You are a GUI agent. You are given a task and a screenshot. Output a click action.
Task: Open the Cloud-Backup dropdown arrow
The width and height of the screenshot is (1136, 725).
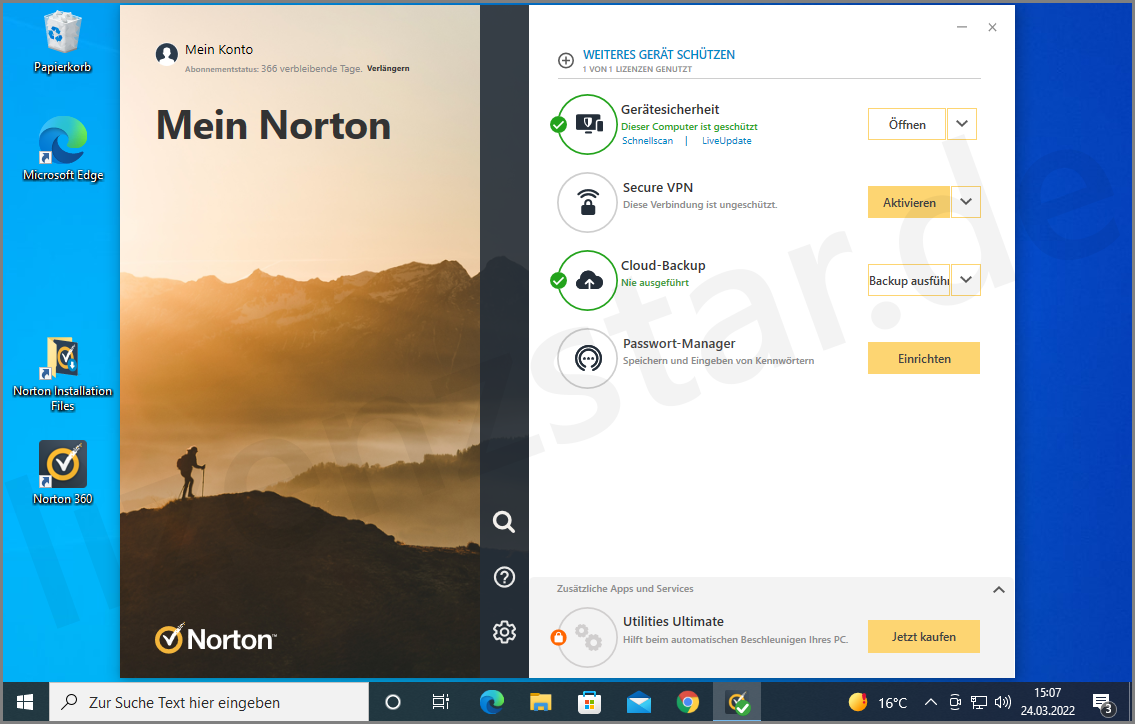click(965, 280)
